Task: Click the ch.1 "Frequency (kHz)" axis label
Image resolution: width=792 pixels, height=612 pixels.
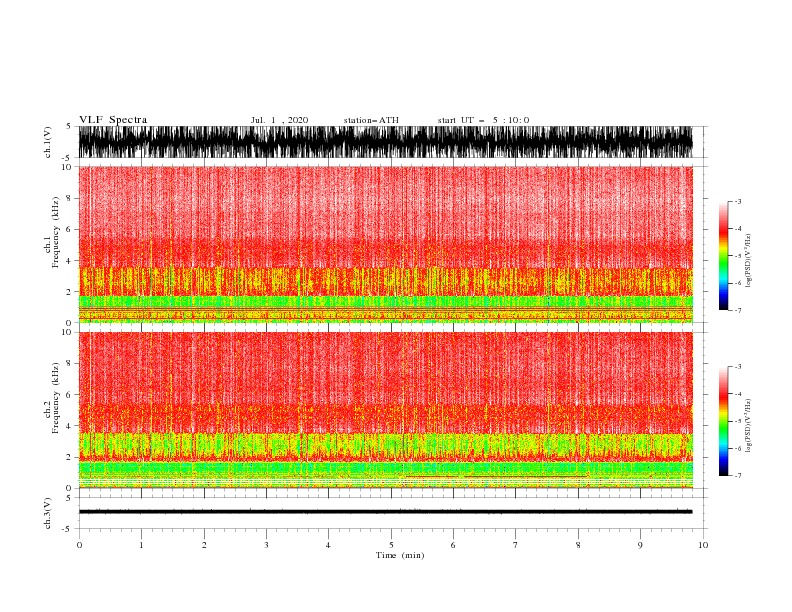Action: point(55,232)
